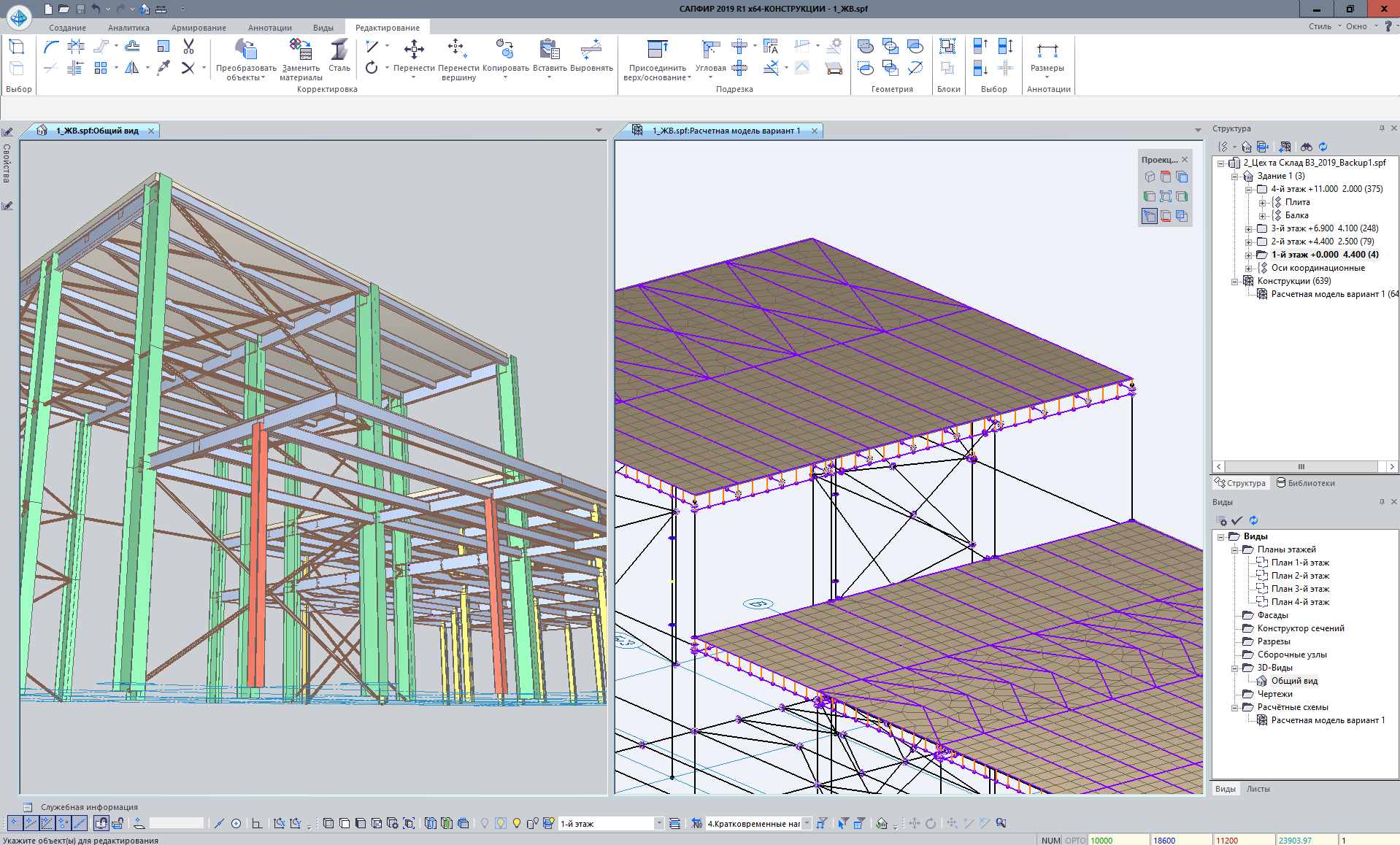
Task: Collapse the Здание 1 (3) tree node
Action: tap(1234, 176)
